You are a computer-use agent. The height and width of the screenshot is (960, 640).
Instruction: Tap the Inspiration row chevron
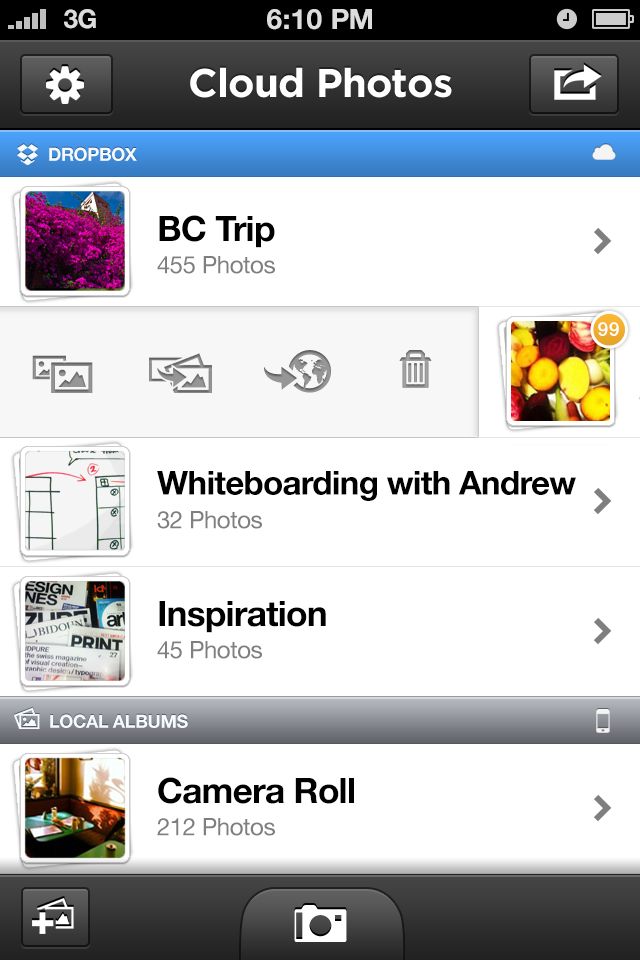pyautogui.click(x=602, y=631)
